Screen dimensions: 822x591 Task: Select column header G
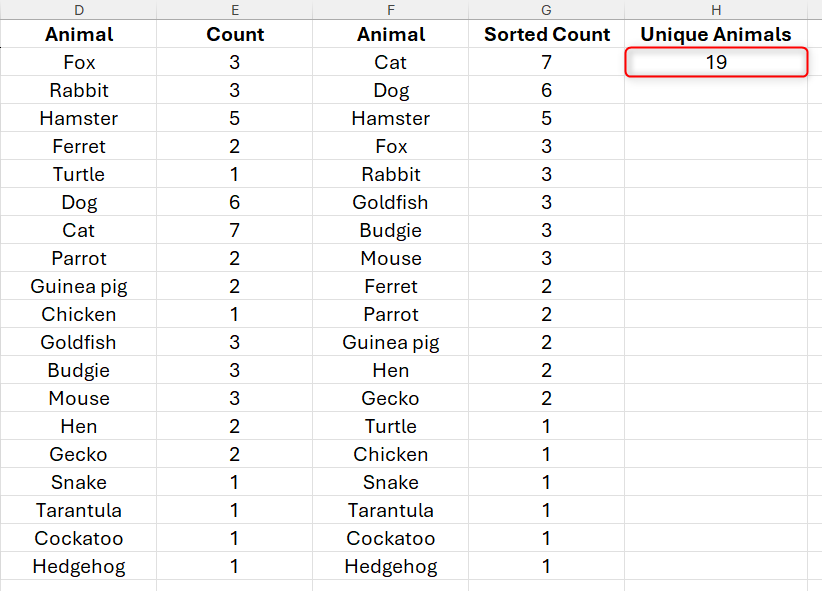point(546,10)
